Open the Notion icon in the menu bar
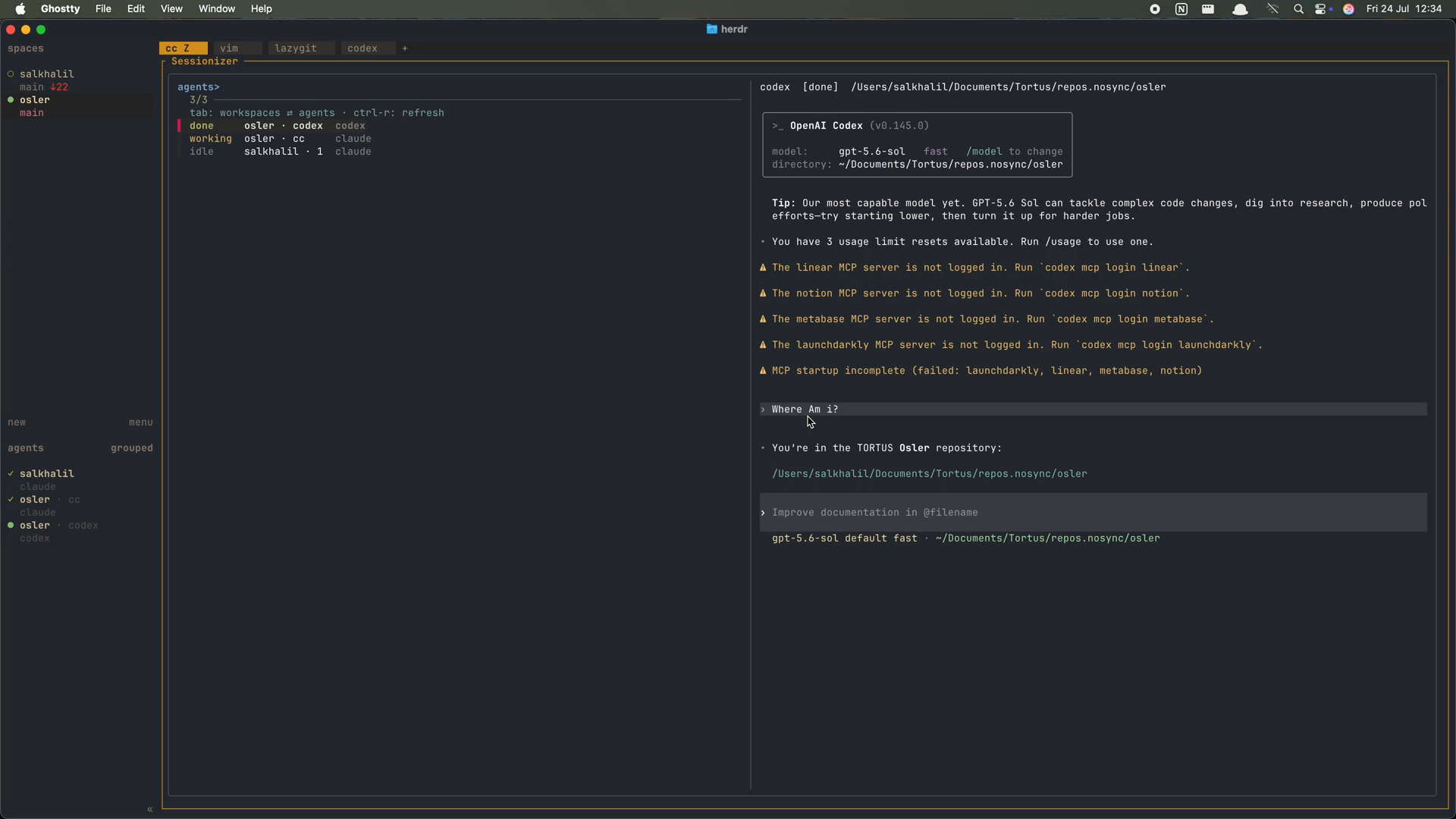Screen dimensions: 1456x819 1181,9
